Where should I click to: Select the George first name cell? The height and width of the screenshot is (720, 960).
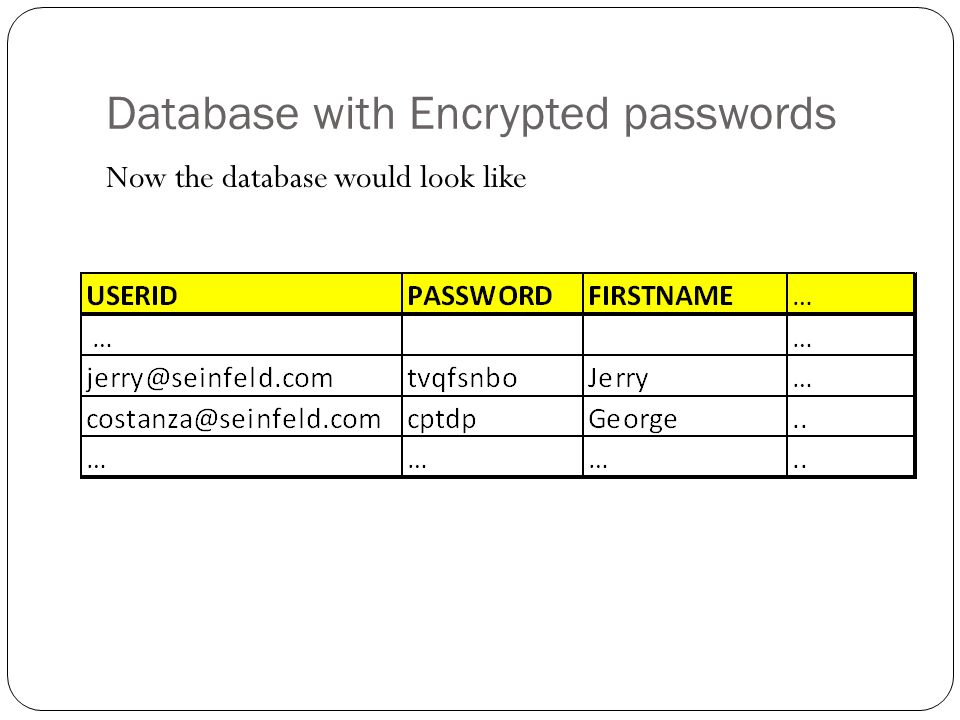coord(684,417)
